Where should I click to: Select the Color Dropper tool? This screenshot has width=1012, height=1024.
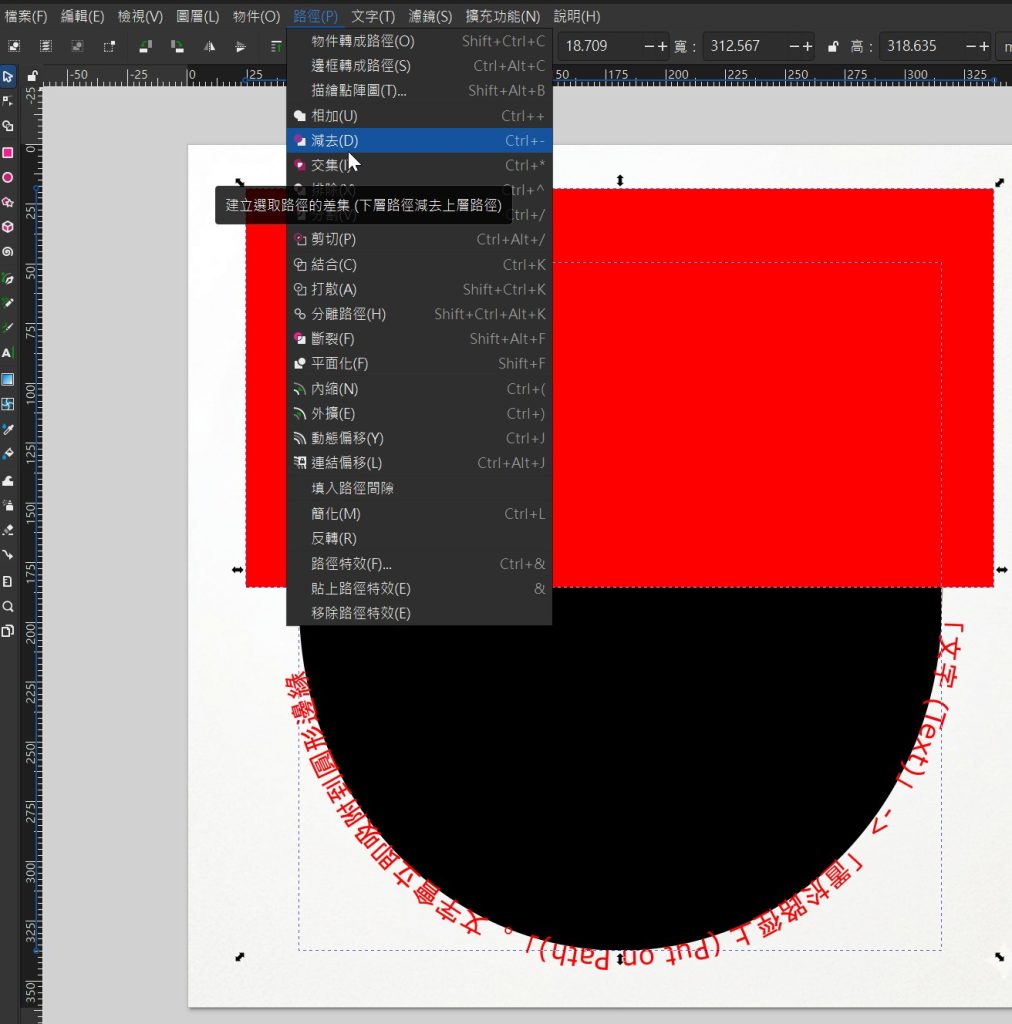[8, 429]
